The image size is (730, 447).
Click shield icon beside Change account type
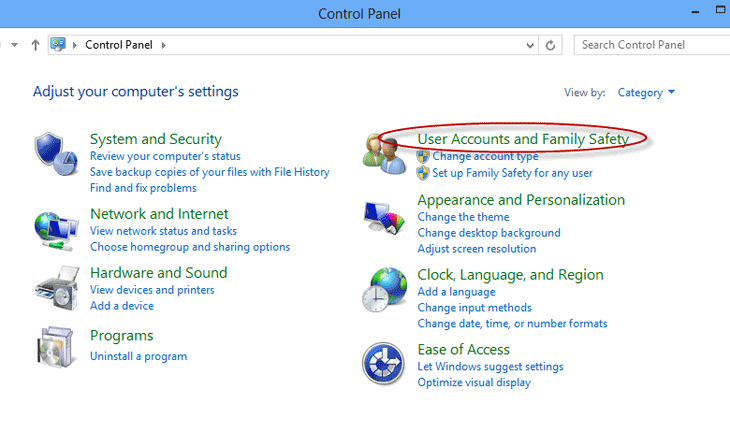(x=423, y=156)
